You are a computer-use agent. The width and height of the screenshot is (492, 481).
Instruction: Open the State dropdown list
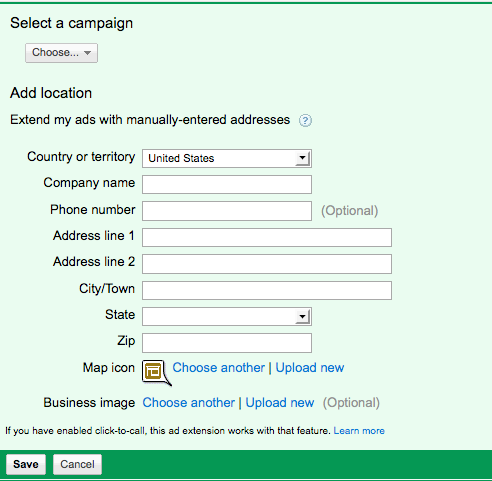(x=227, y=316)
